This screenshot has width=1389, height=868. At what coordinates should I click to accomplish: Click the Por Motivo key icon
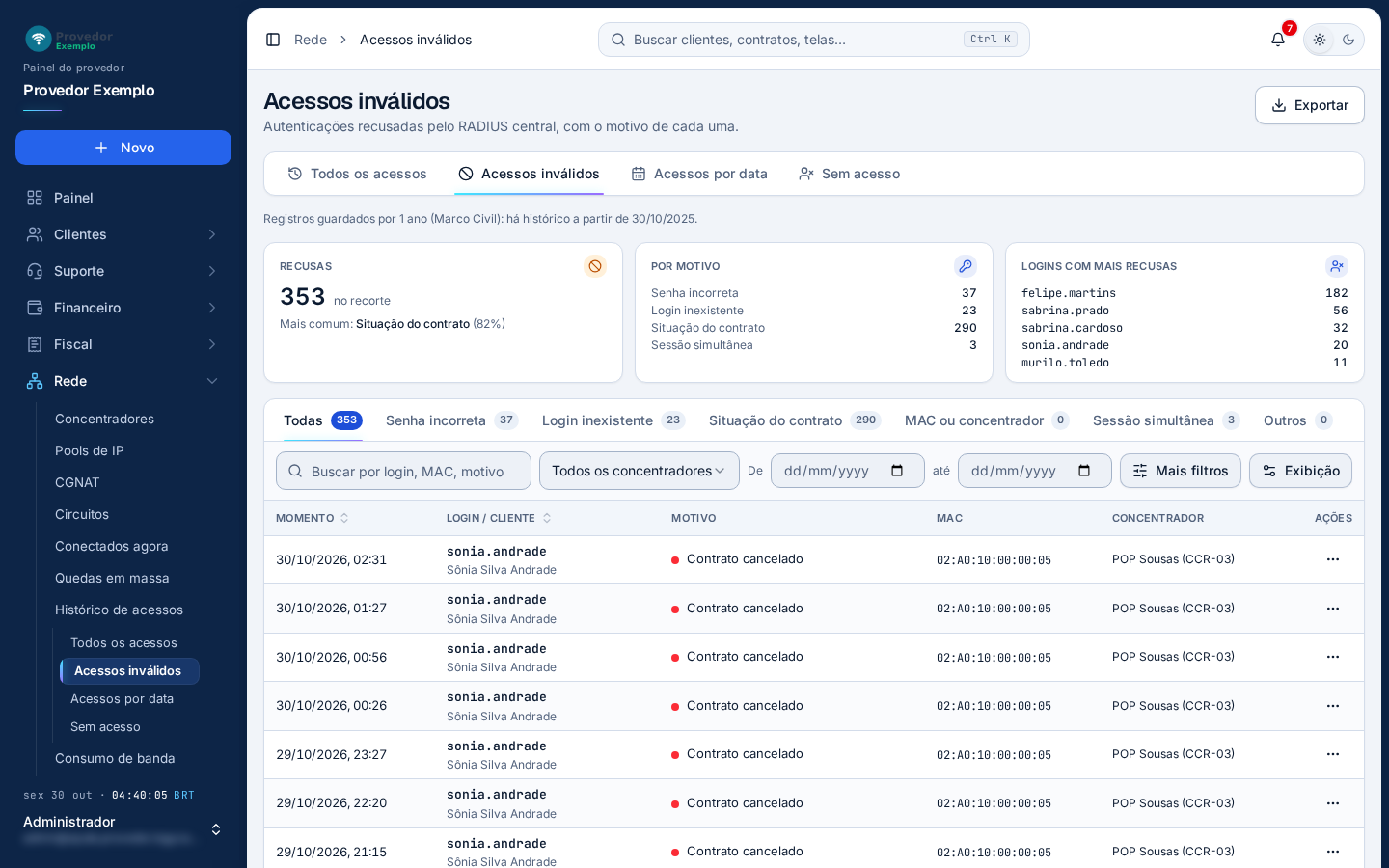tap(966, 266)
